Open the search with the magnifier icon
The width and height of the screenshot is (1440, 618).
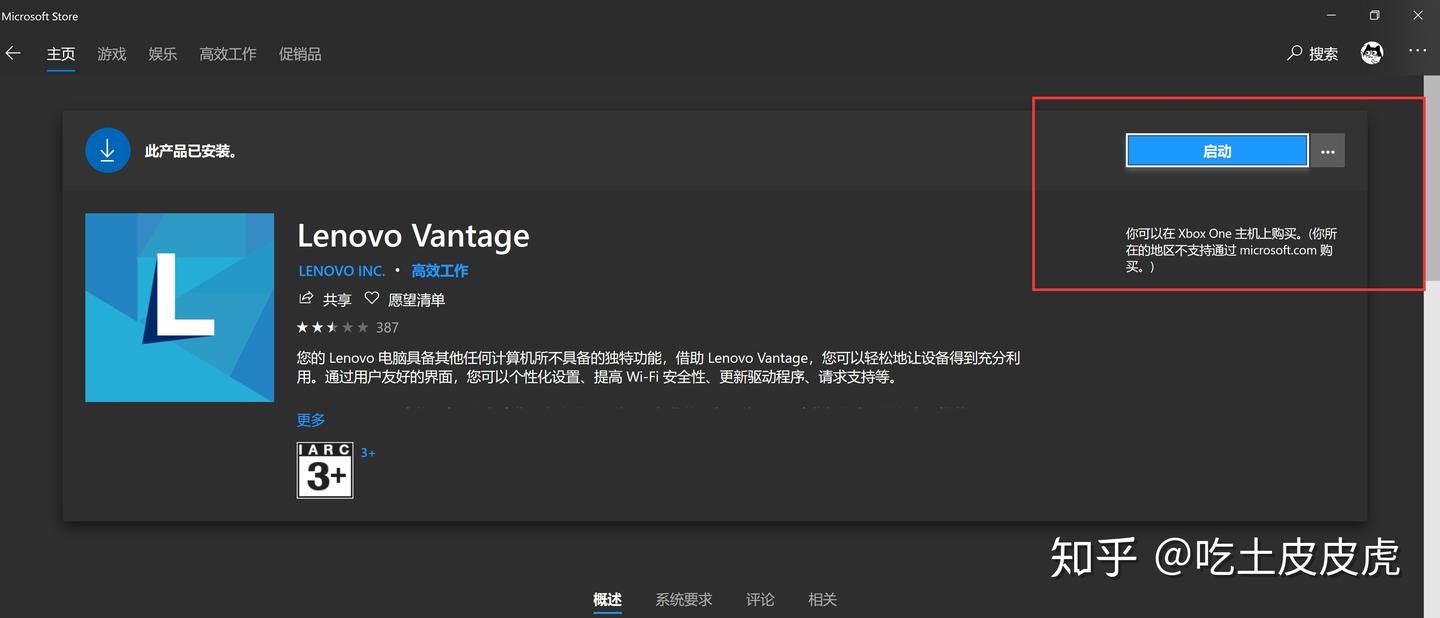[x=1294, y=53]
